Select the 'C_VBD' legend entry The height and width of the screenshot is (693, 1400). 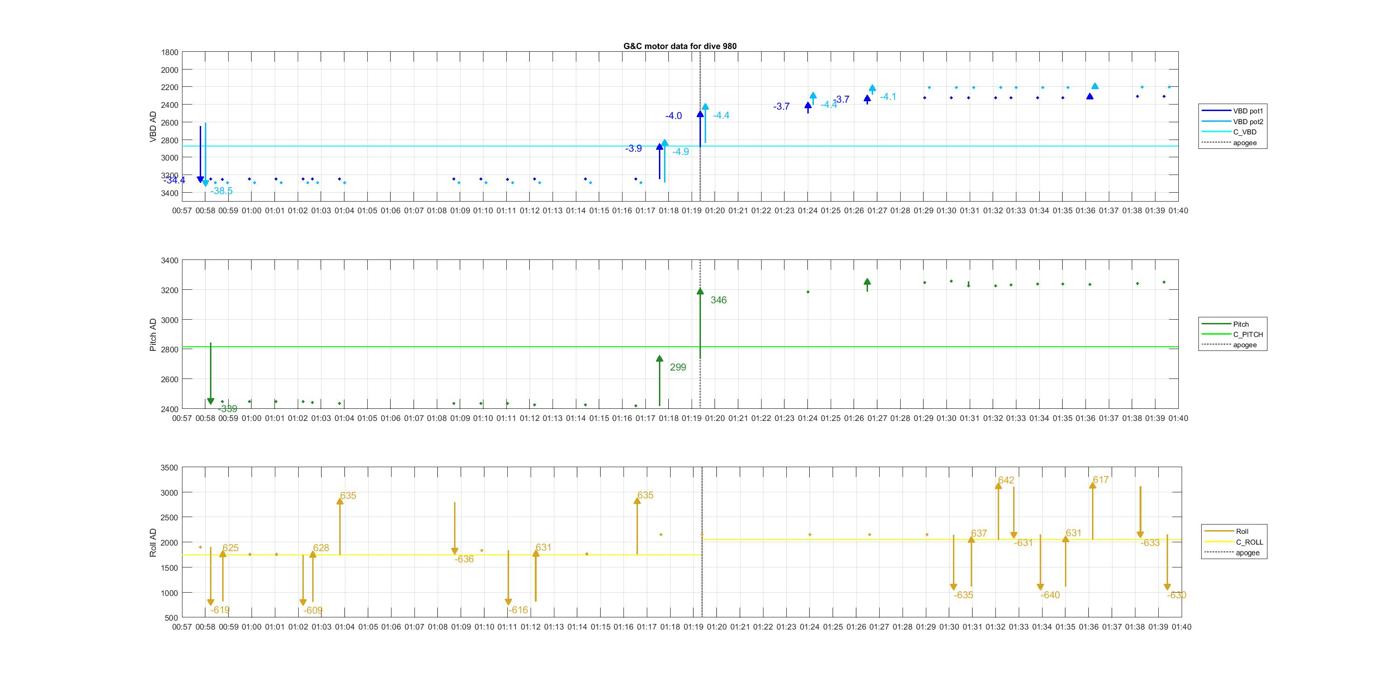click(1244, 132)
